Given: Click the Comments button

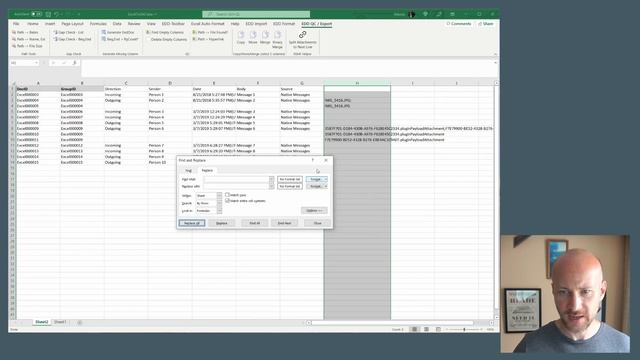Looking at the screenshot, I should pyautogui.click(x=458, y=24).
